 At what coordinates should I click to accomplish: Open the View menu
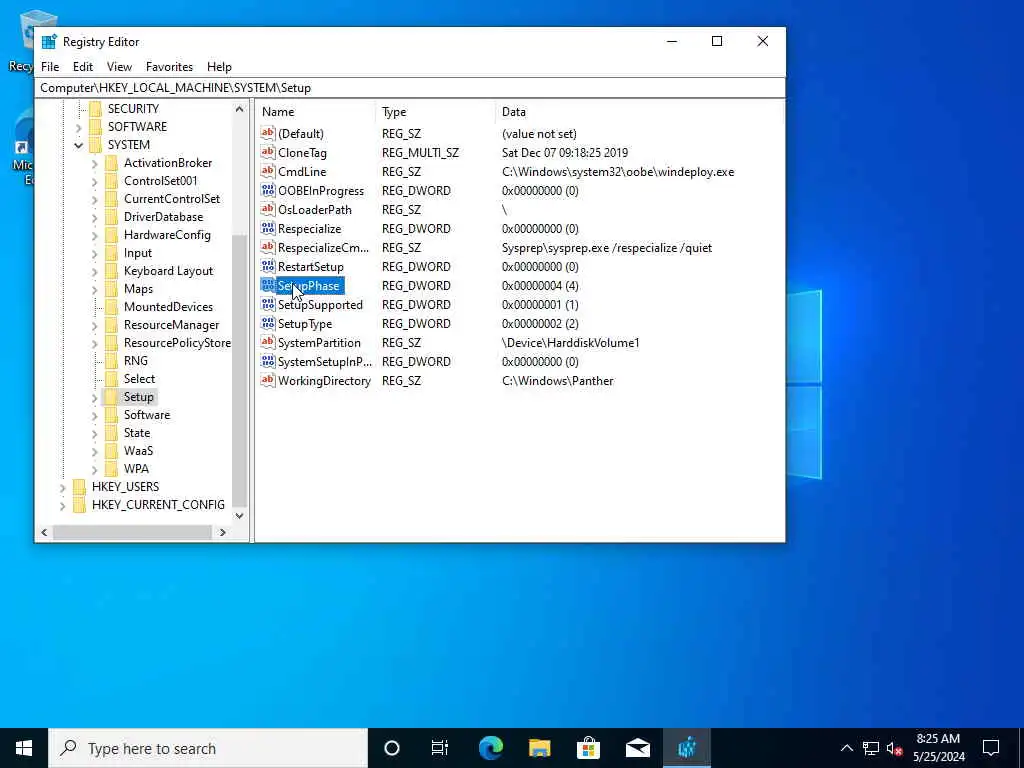(120, 67)
